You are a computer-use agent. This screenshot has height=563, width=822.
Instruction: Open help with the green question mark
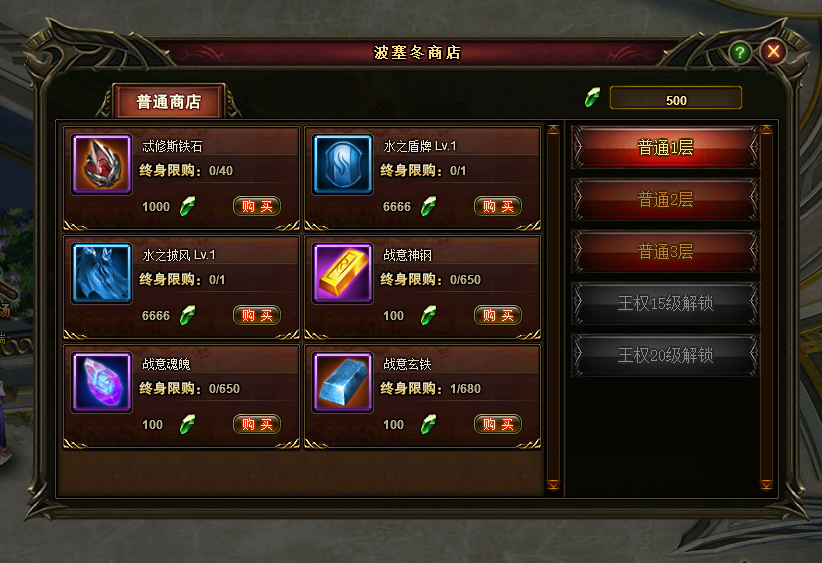tap(740, 52)
